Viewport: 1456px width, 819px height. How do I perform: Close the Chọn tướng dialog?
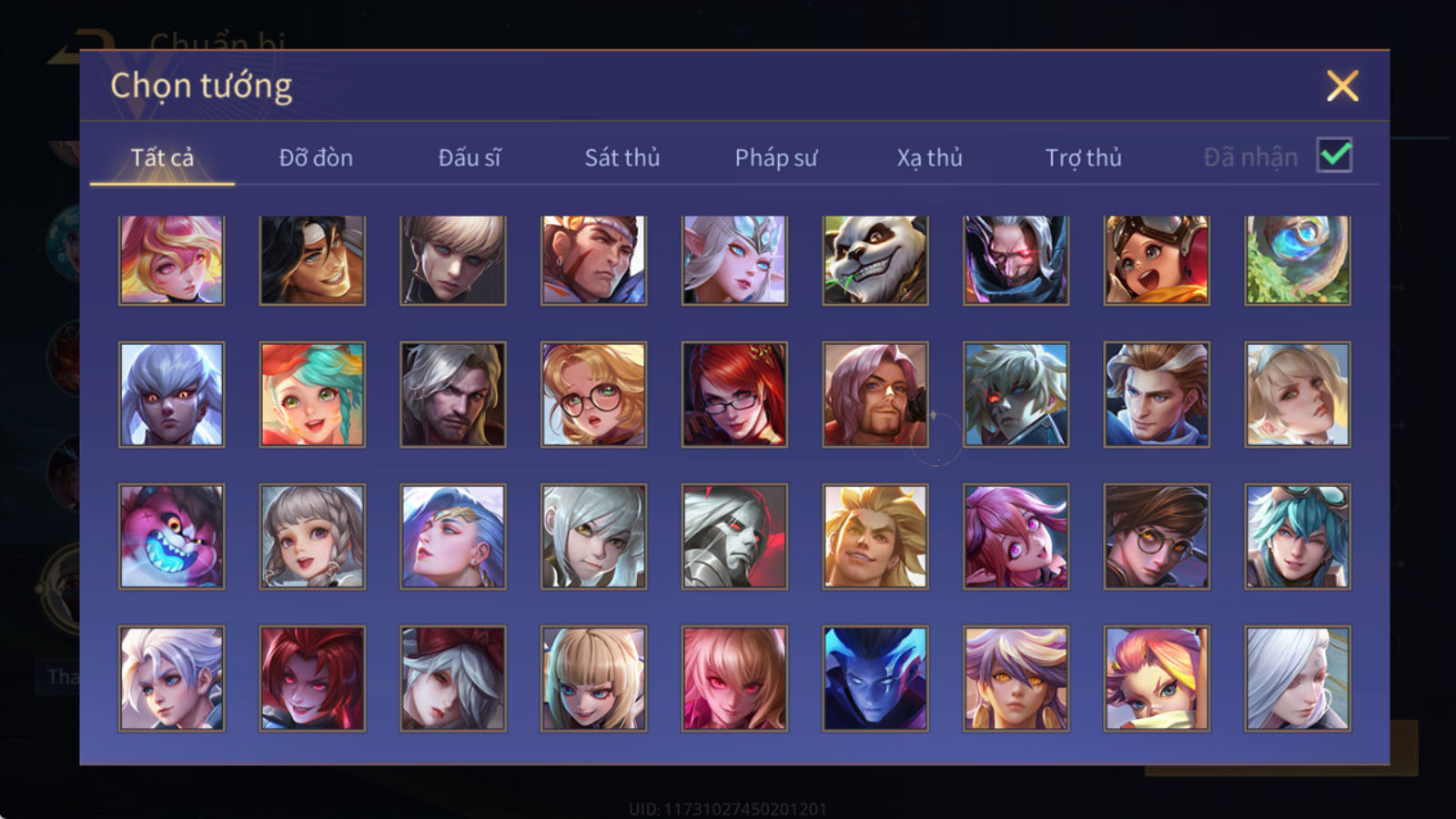(1342, 86)
